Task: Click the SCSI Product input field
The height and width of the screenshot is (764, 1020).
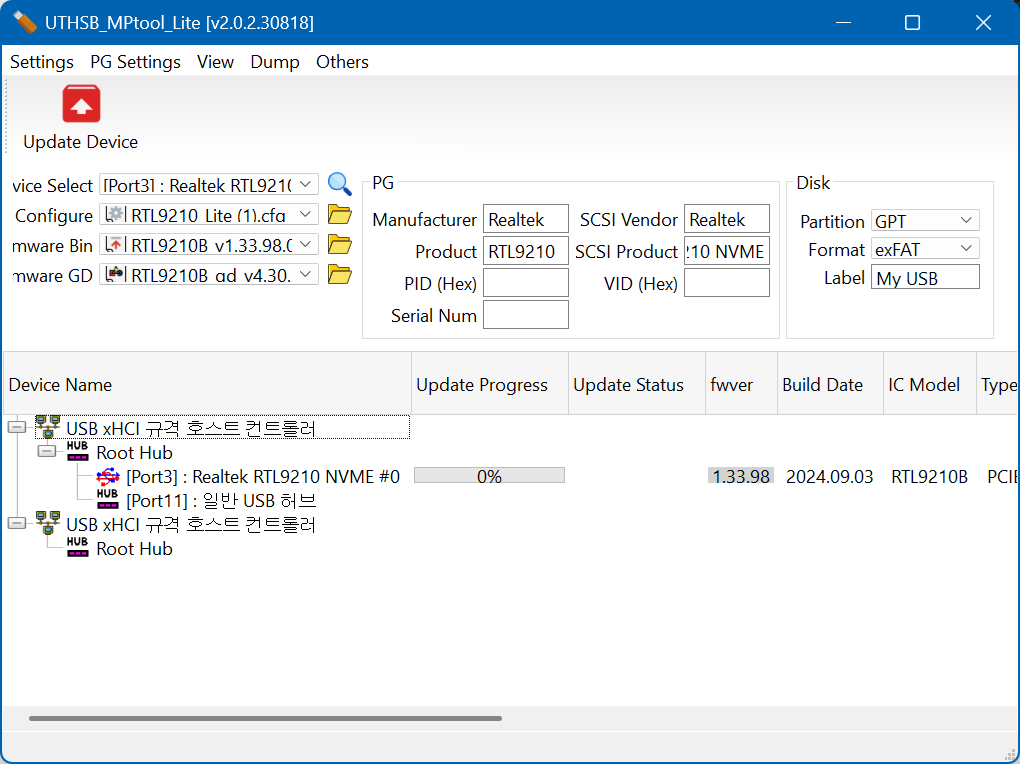Action: click(727, 251)
